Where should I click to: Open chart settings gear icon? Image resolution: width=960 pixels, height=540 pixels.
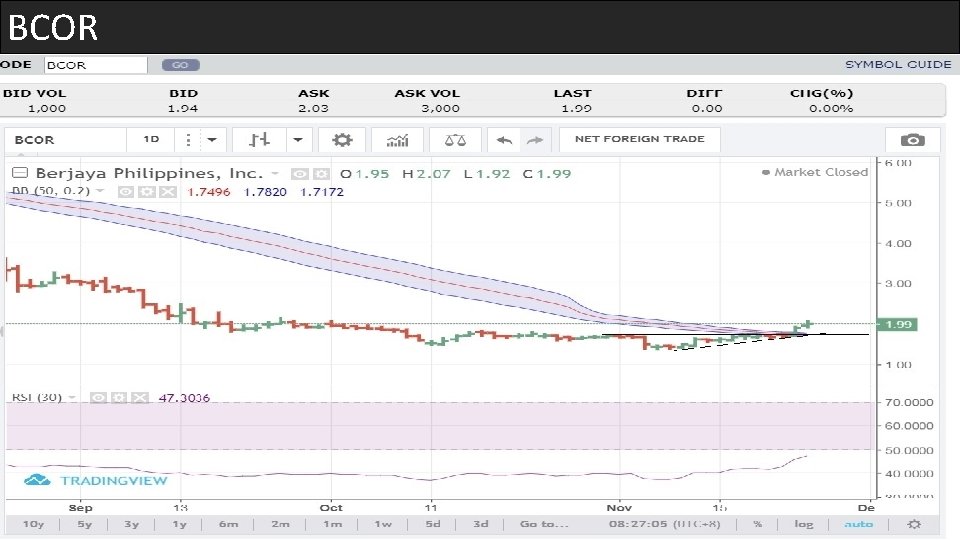click(342, 140)
